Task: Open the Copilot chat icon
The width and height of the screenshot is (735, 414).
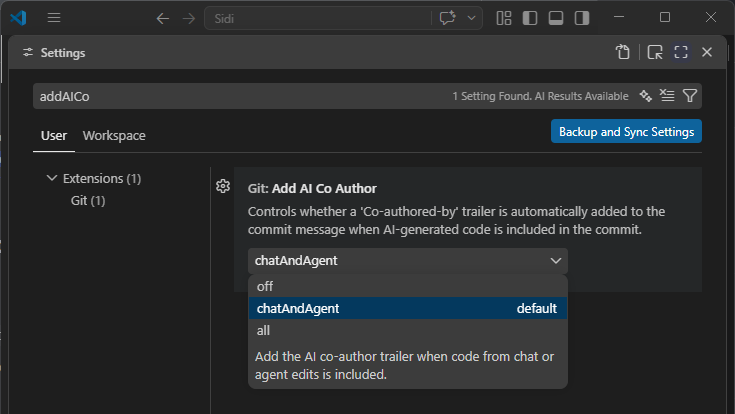Action: tap(447, 18)
